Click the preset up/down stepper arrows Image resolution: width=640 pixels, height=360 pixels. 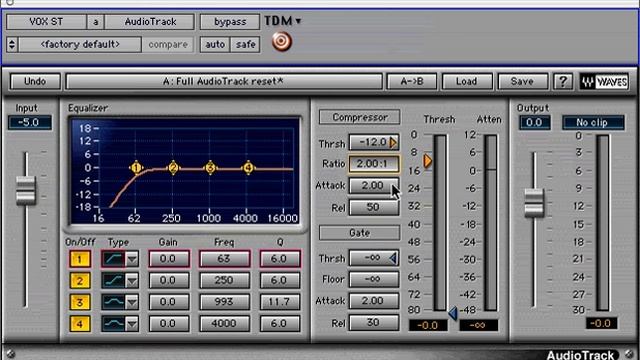[x=12, y=44]
